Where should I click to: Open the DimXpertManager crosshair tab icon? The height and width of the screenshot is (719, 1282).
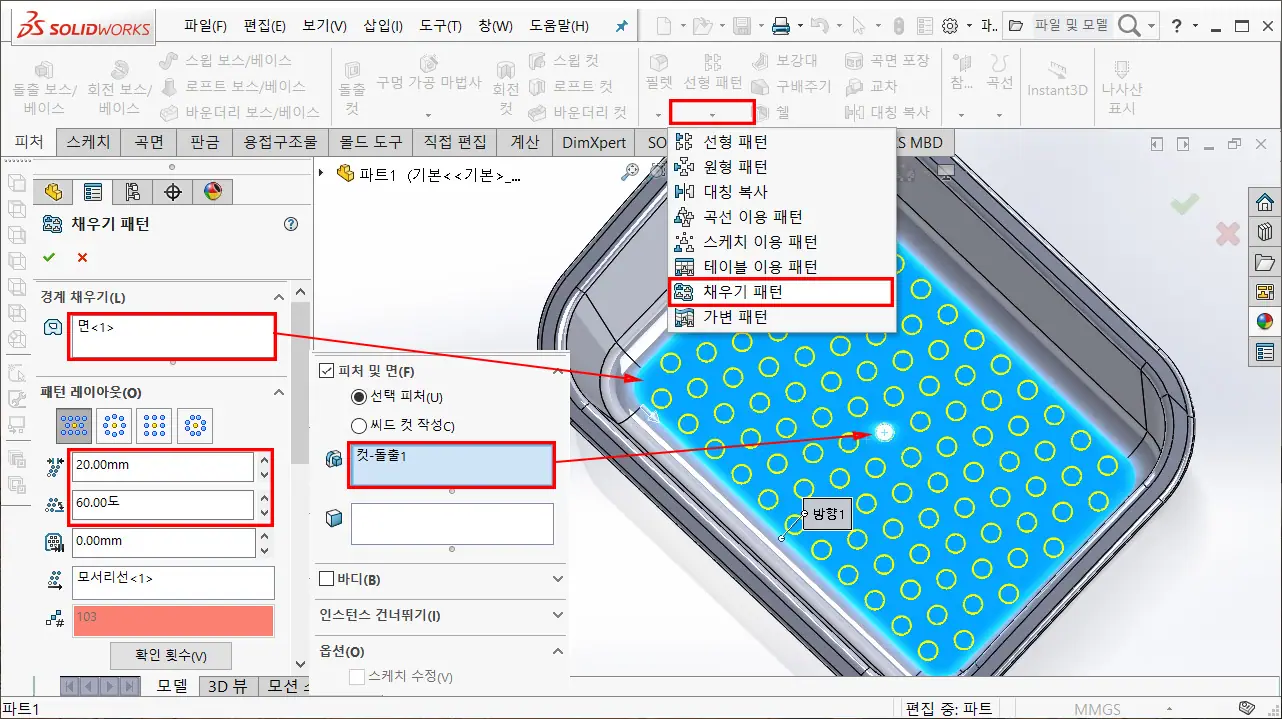172,192
